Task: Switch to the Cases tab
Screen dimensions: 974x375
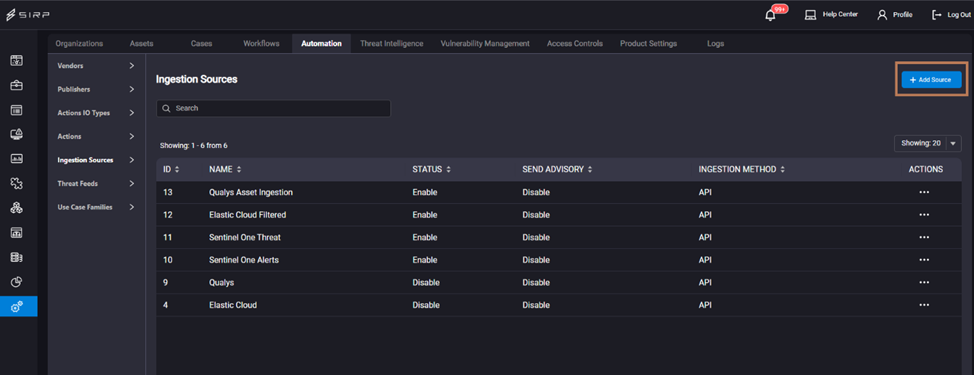Action: (201, 43)
